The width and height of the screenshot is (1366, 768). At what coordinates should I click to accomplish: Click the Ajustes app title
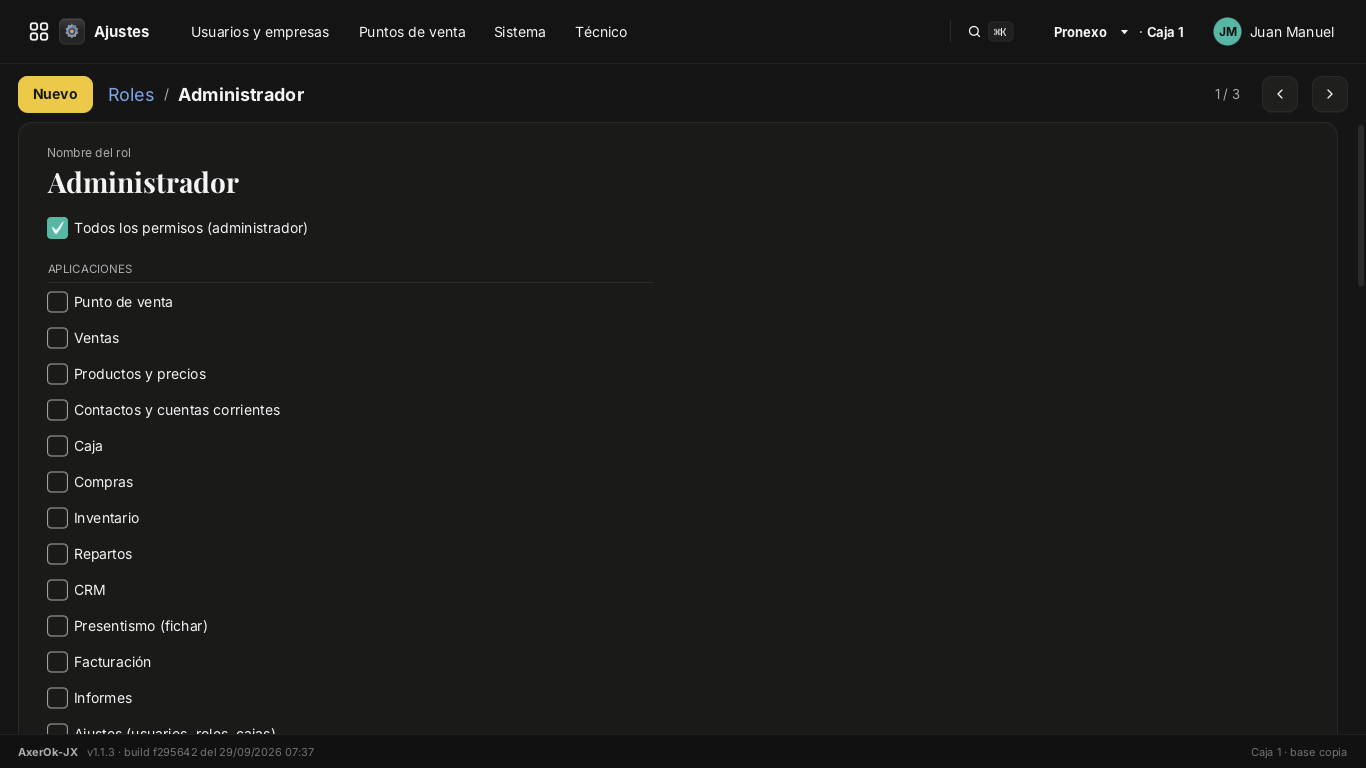[x=122, y=32]
